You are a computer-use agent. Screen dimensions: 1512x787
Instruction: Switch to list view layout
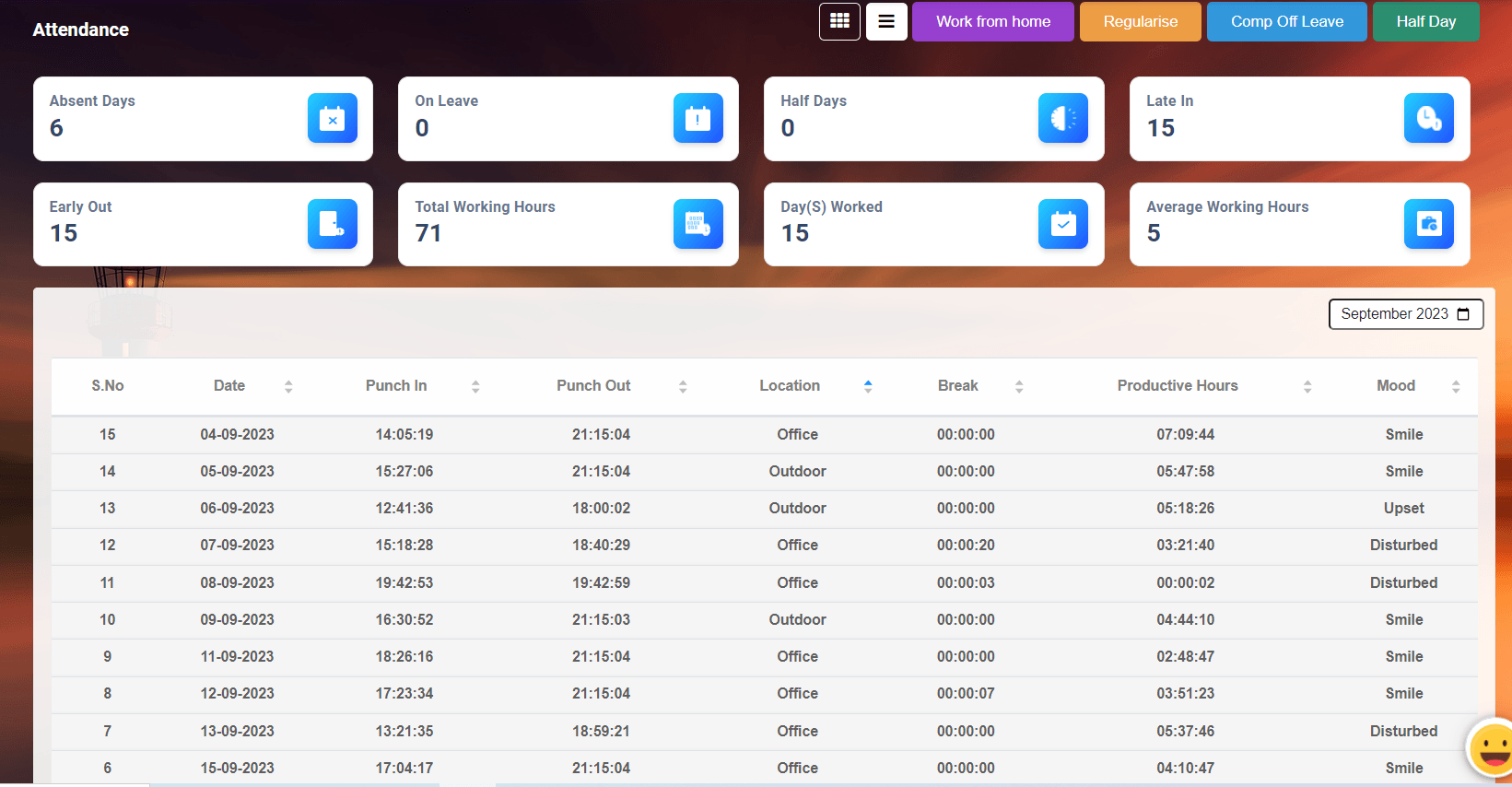coord(886,21)
